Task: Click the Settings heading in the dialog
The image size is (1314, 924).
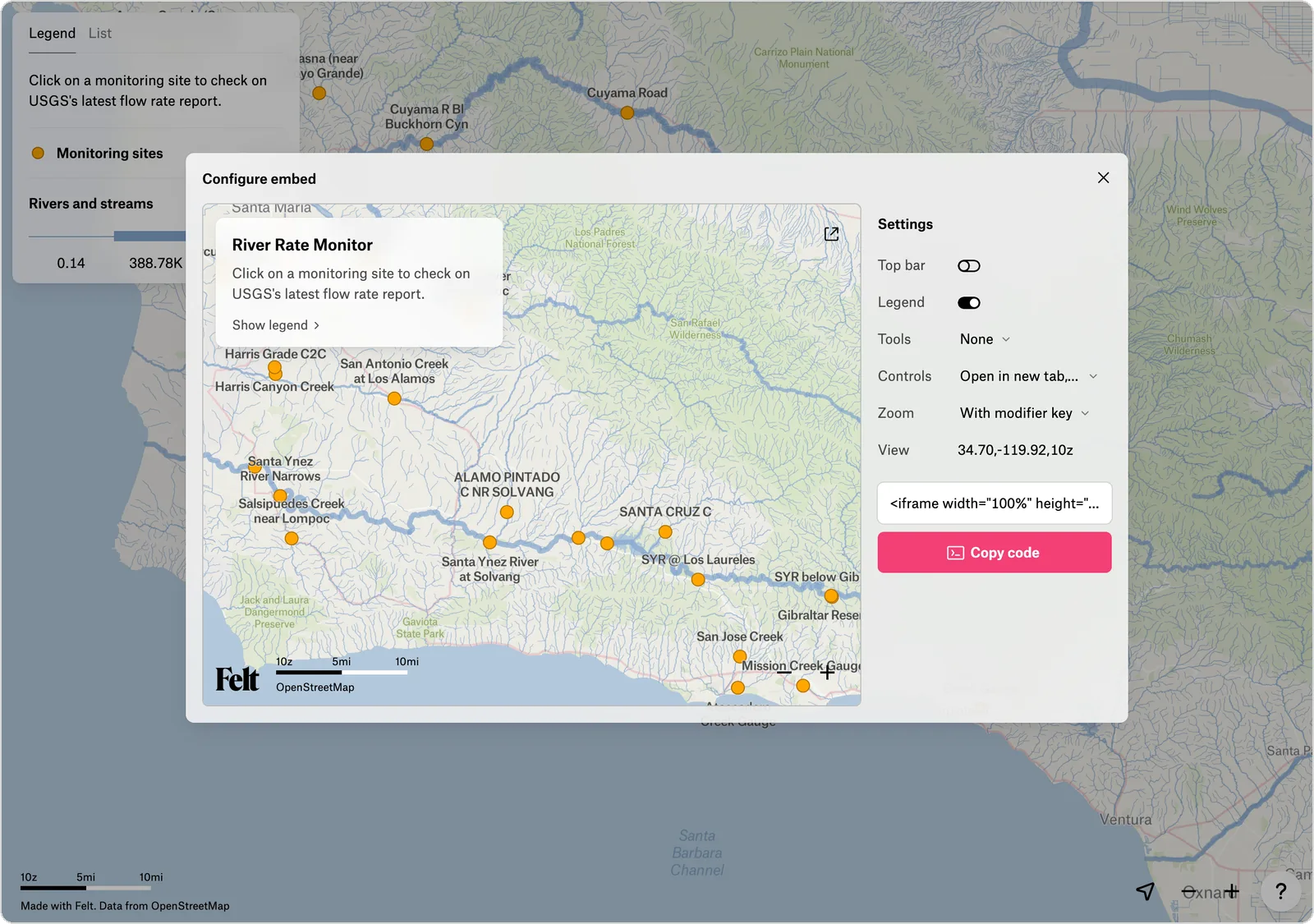Action: [905, 224]
